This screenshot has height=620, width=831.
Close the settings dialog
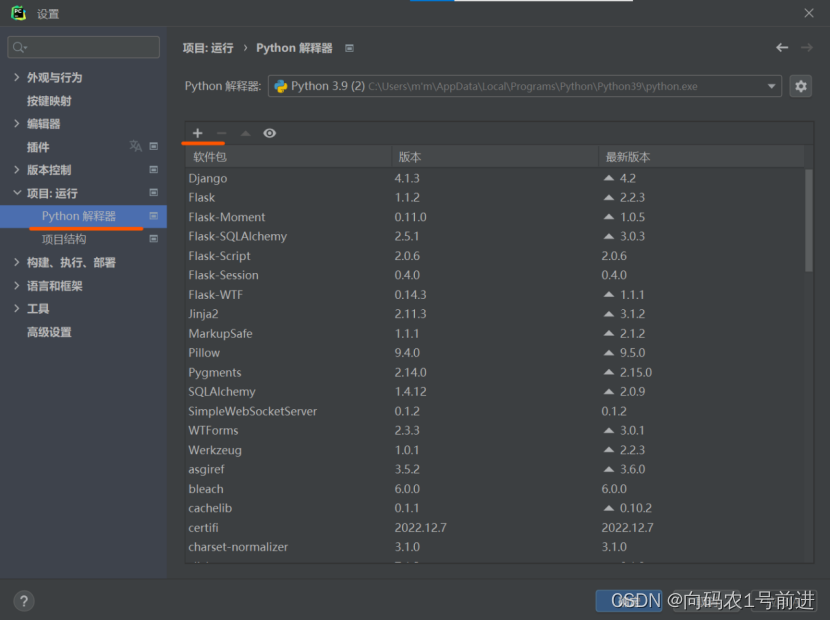[809, 13]
